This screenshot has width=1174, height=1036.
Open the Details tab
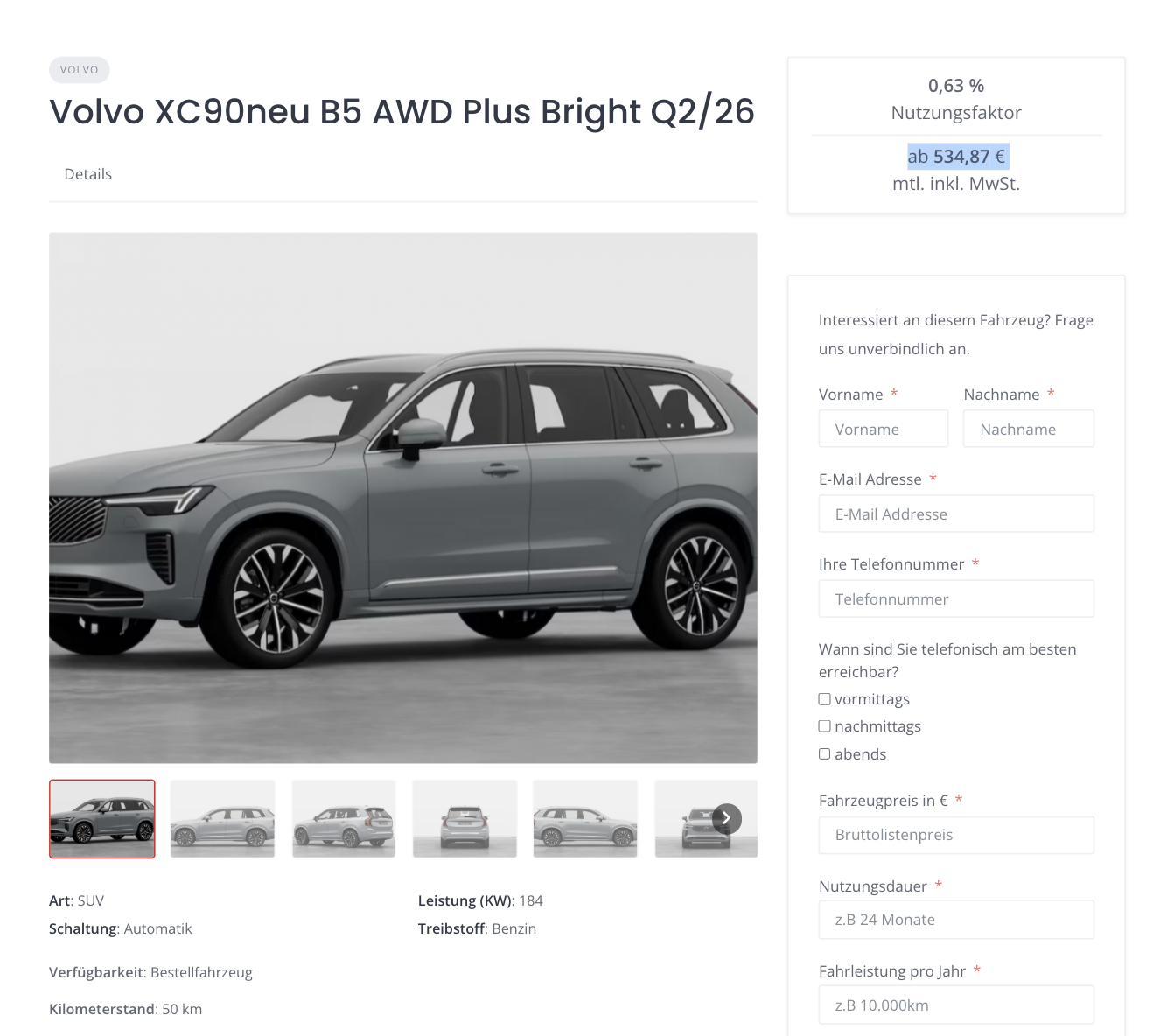pos(88,174)
